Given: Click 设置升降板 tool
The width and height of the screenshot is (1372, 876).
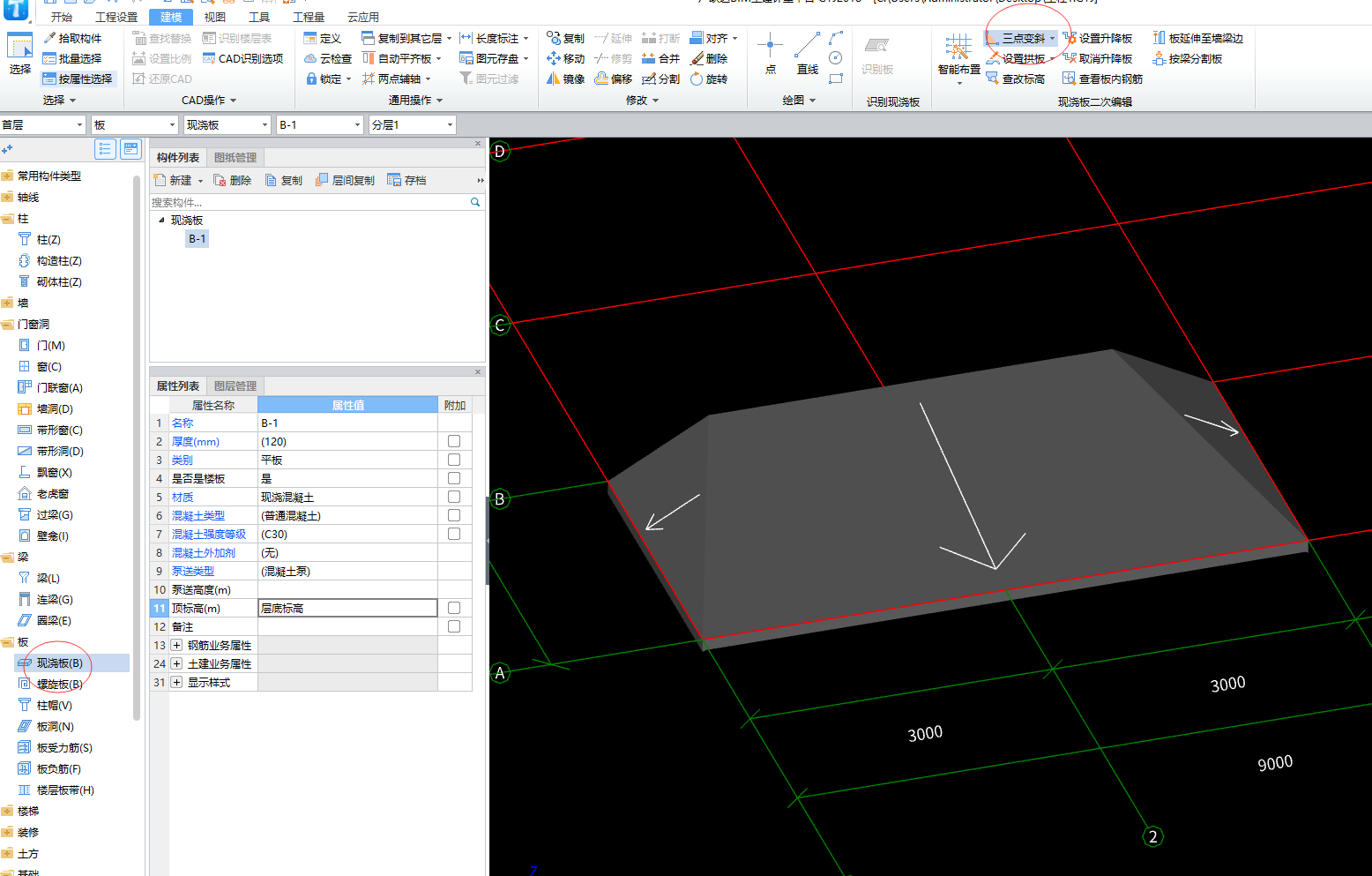Looking at the screenshot, I should pyautogui.click(x=1098, y=38).
